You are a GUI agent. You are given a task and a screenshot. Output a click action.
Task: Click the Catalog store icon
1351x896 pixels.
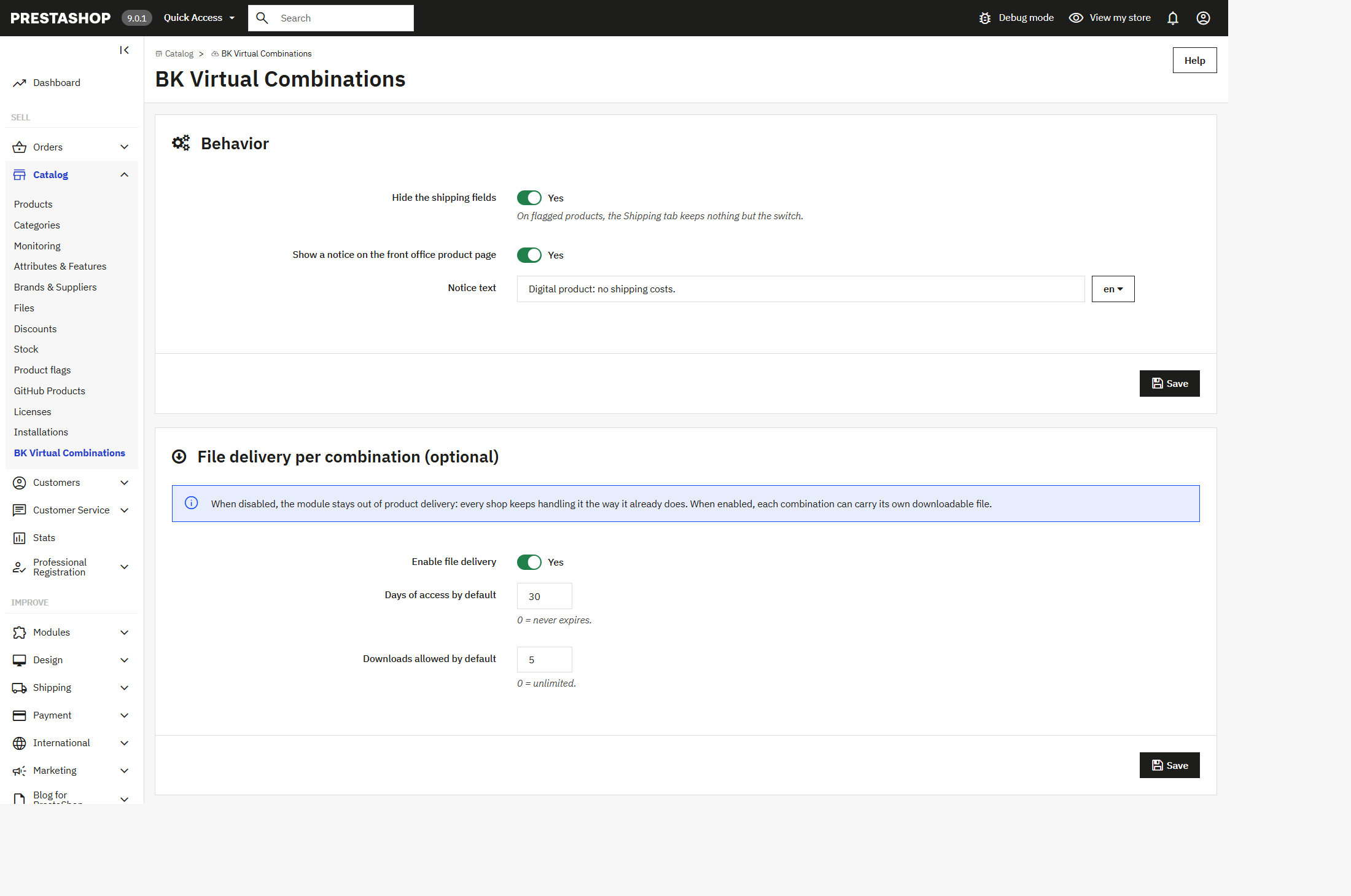[x=20, y=175]
